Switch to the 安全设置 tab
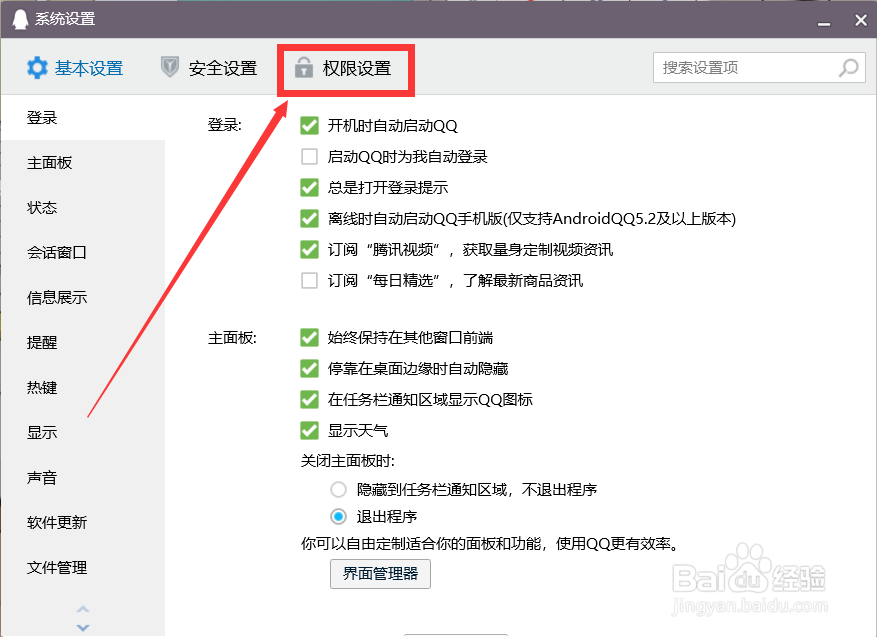The height and width of the screenshot is (637, 877). [209, 68]
